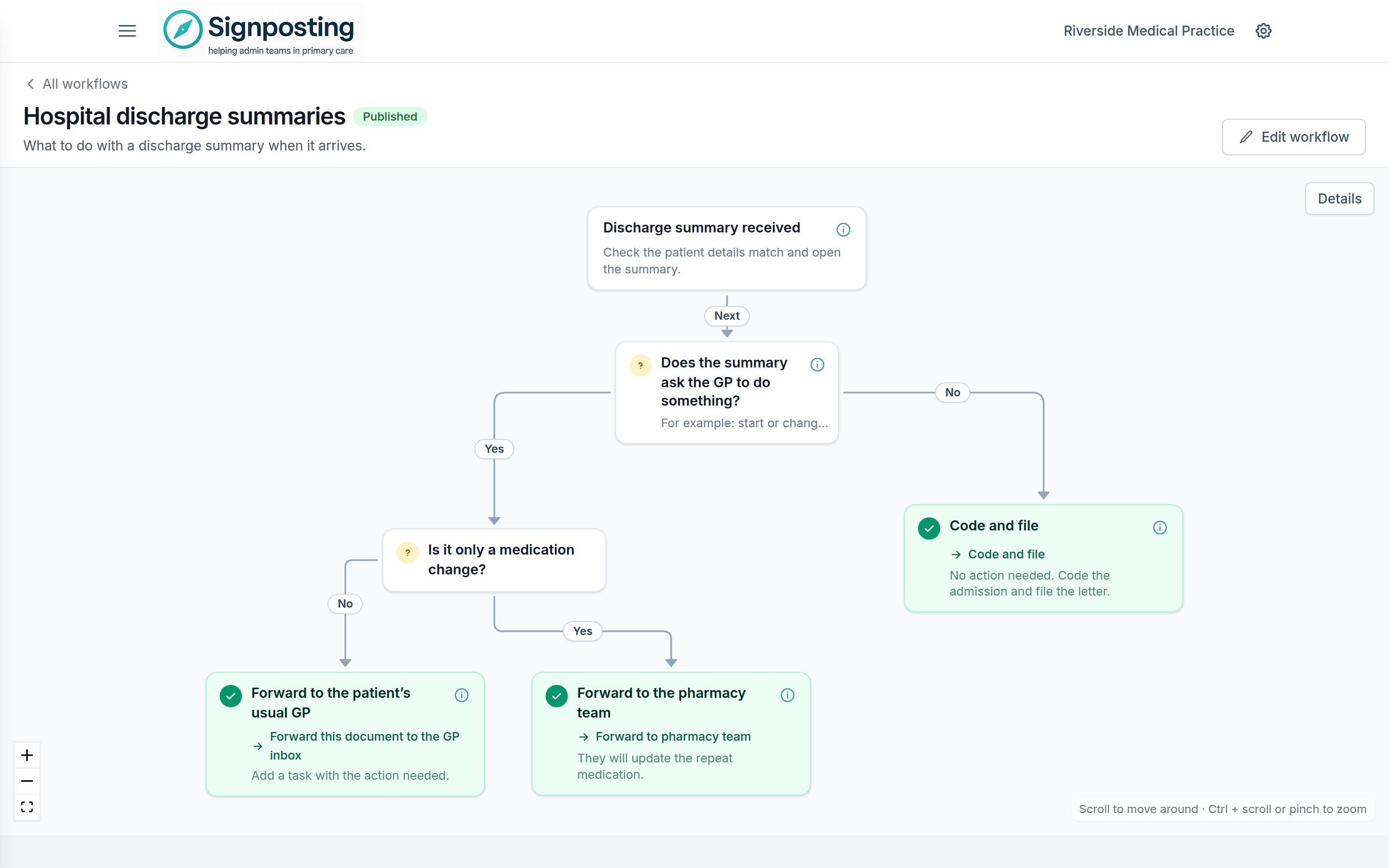Click the No label toward usual GP node
The image size is (1389, 868).
coord(345,603)
